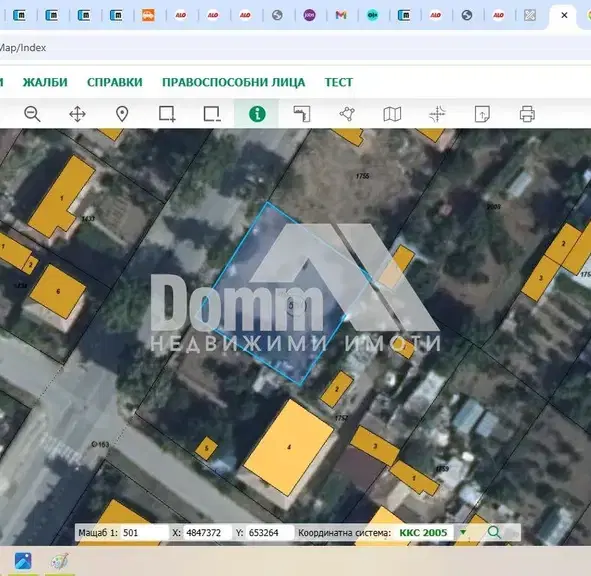Open the СПРАВКИ menu
The image size is (591, 576).
115,82
